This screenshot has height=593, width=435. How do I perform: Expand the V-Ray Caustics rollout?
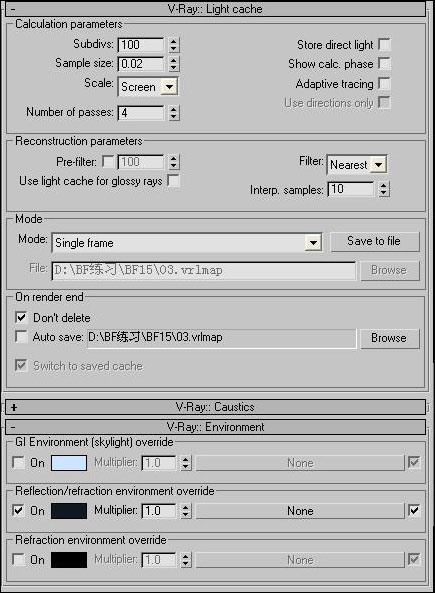click(x=216, y=407)
